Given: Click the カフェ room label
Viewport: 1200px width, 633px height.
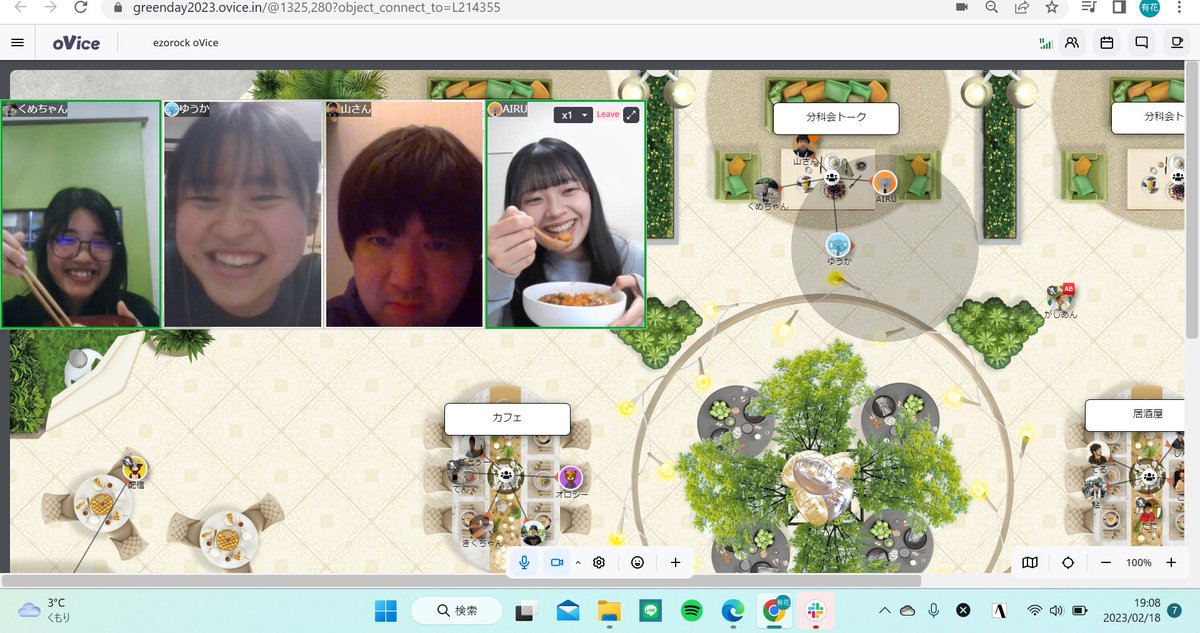Looking at the screenshot, I should pos(507,418).
